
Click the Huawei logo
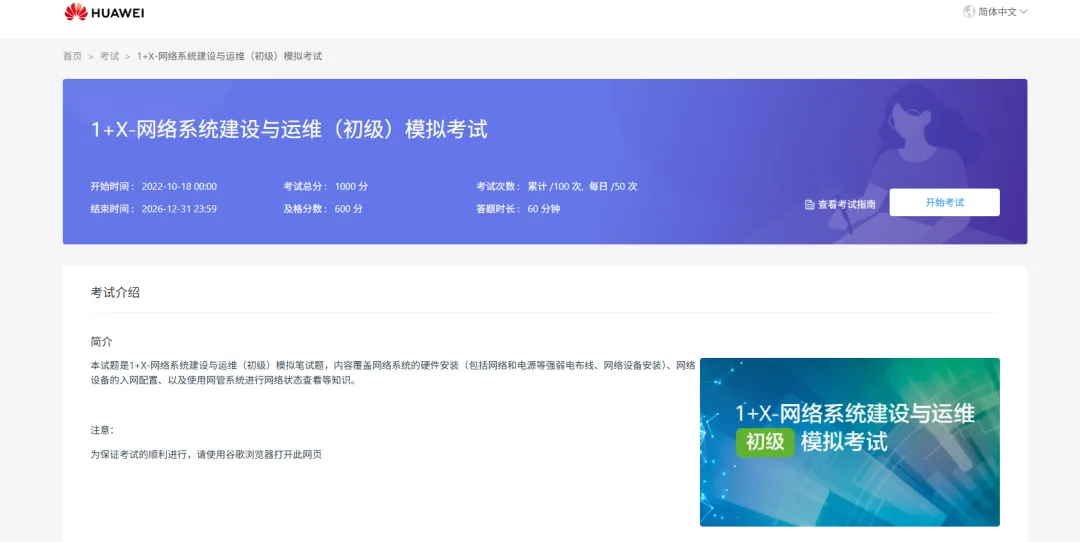(x=105, y=12)
